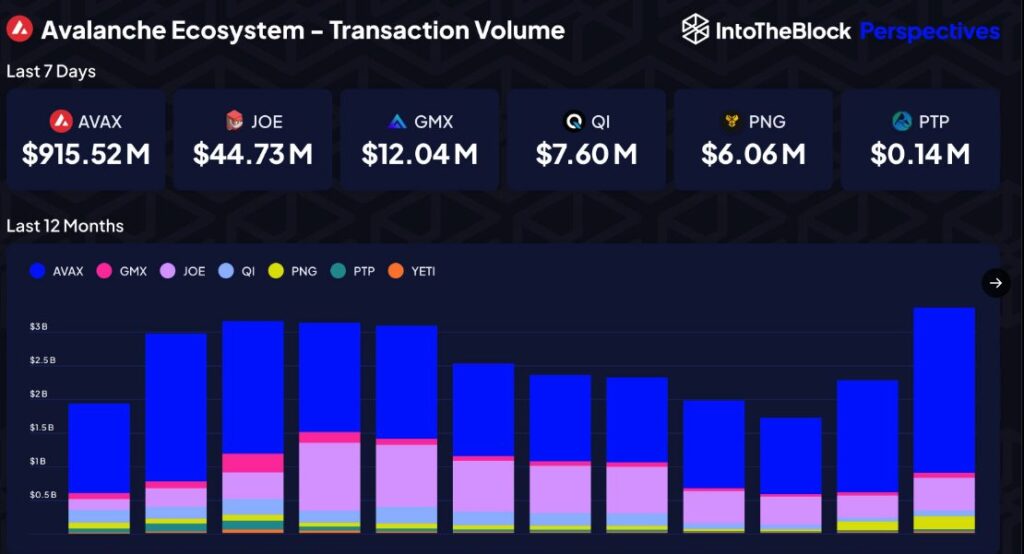Click the QI token icon

[572, 122]
